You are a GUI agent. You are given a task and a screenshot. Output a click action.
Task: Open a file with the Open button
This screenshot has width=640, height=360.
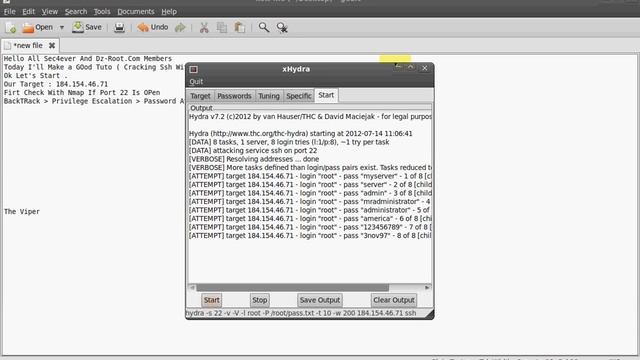click(38, 27)
